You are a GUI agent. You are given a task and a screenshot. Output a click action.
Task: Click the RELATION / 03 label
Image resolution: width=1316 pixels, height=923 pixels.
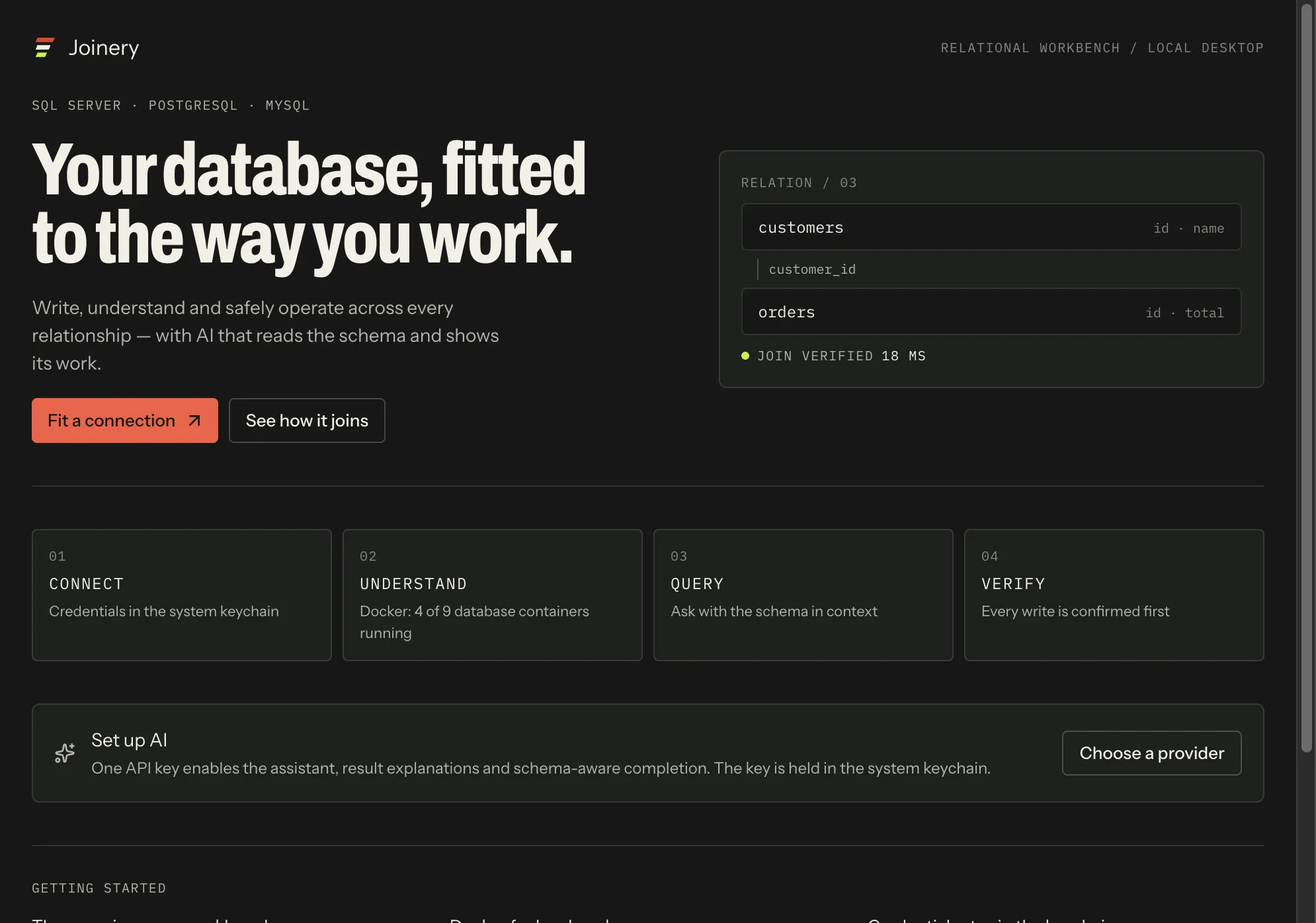pyautogui.click(x=799, y=182)
